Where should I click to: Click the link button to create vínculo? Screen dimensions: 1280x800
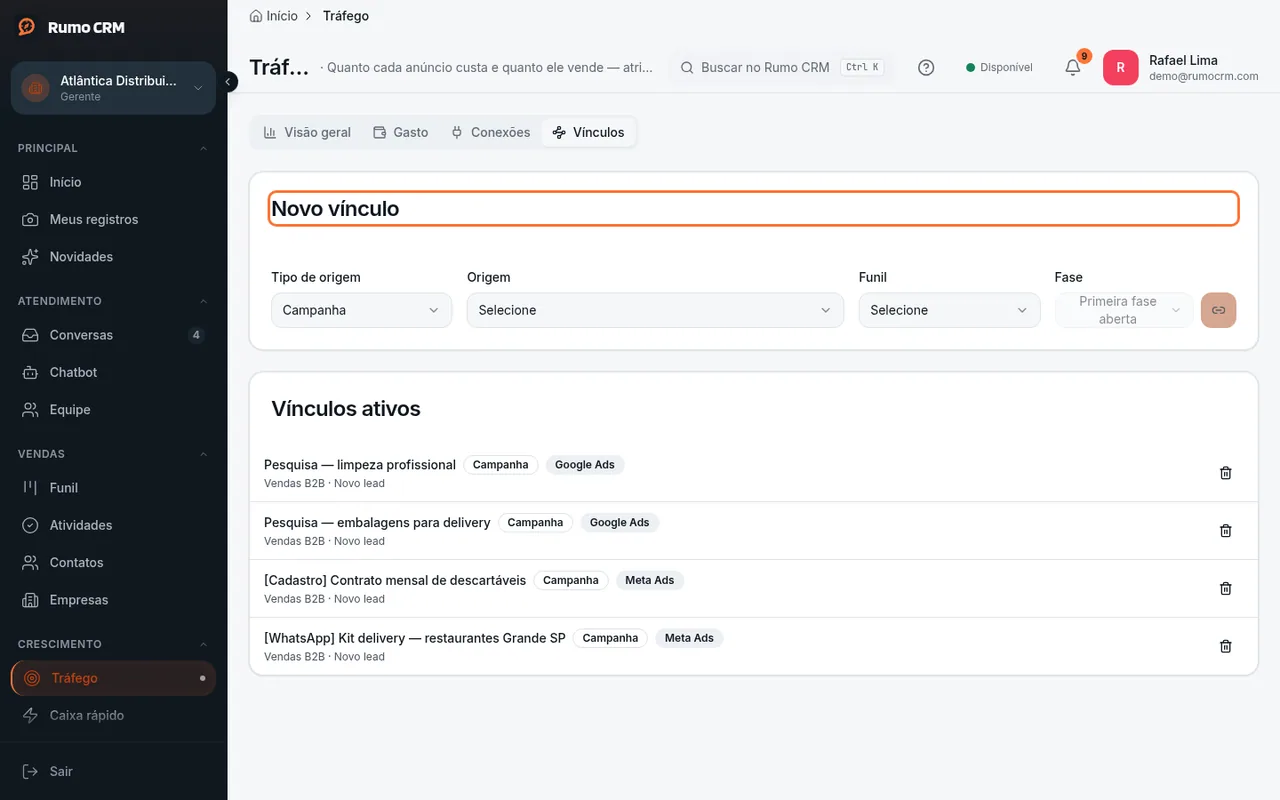pos(1218,310)
